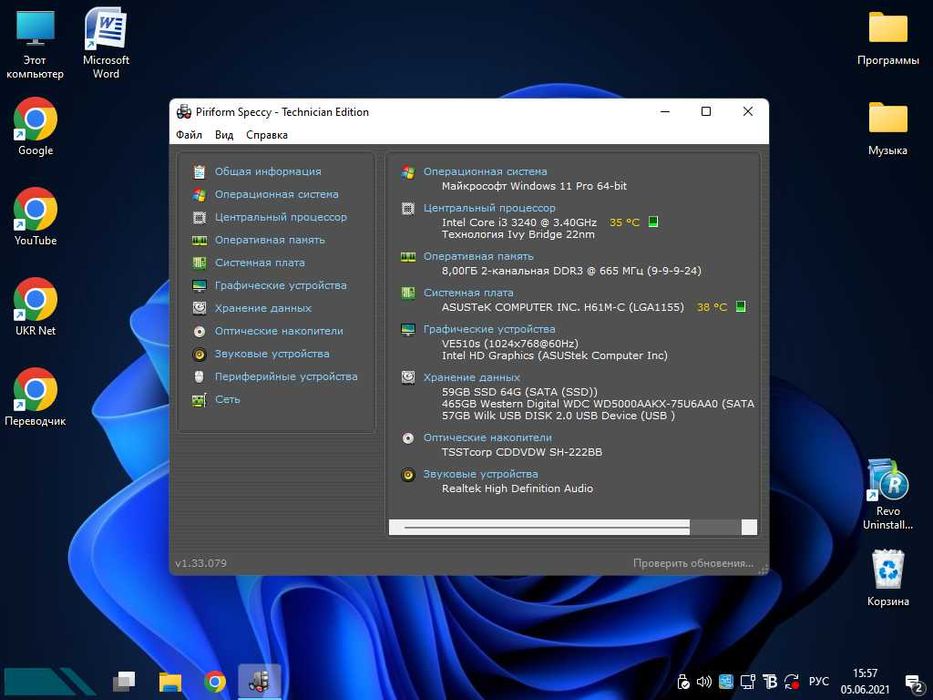933x700 pixels.
Task: Click the disc icon beside Оптические накопители in sidebar
Action: (x=200, y=331)
